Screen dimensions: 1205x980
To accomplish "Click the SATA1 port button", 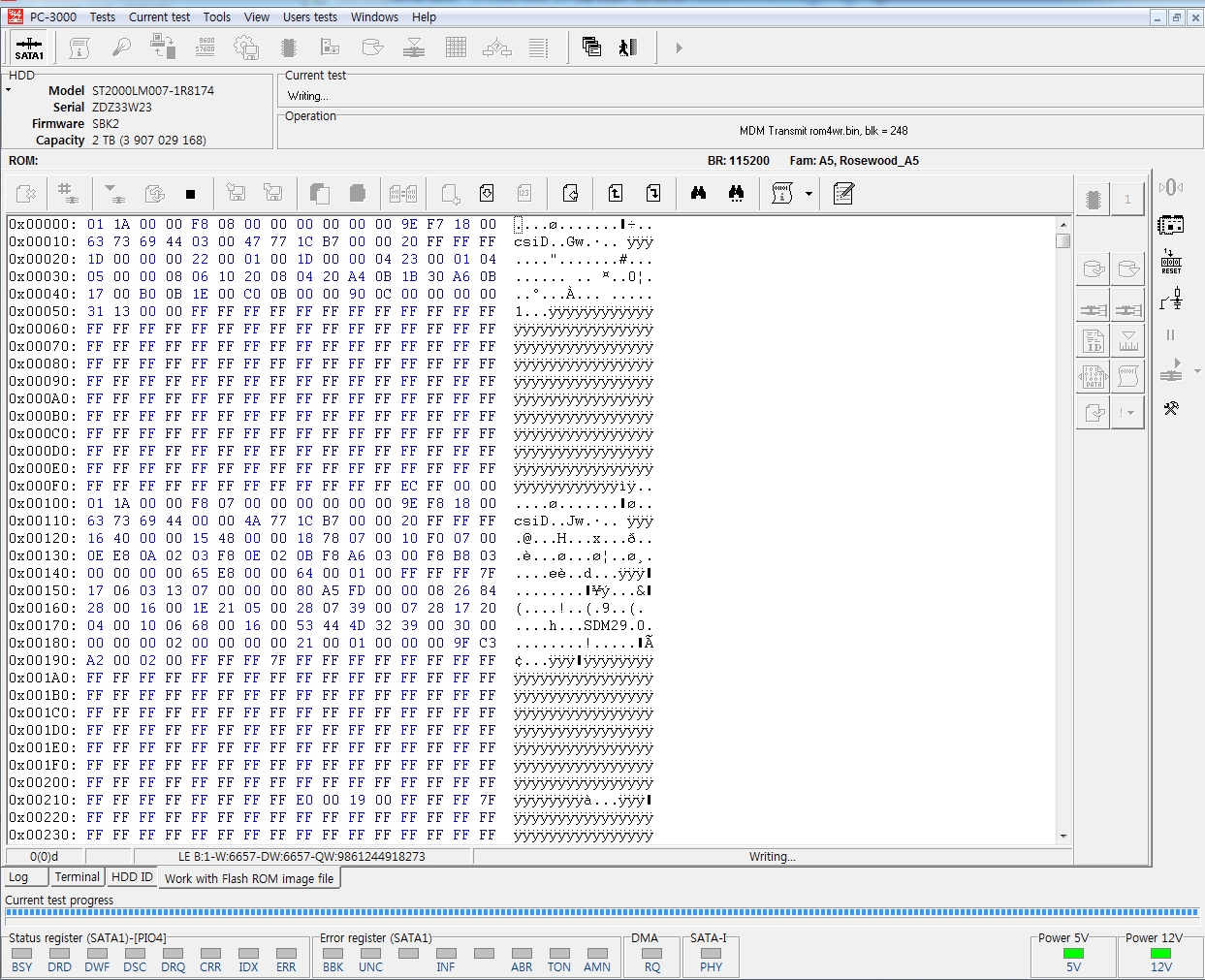I will pos(29,47).
